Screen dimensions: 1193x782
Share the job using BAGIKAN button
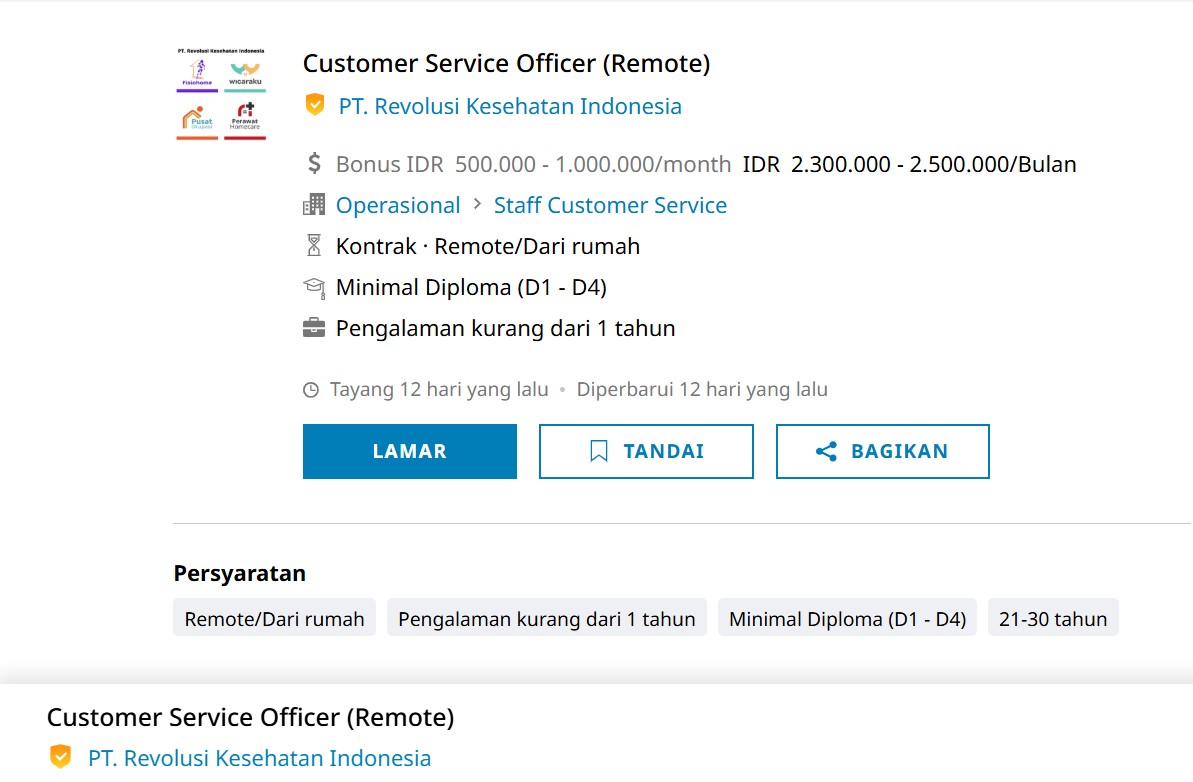tap(883, 451)
